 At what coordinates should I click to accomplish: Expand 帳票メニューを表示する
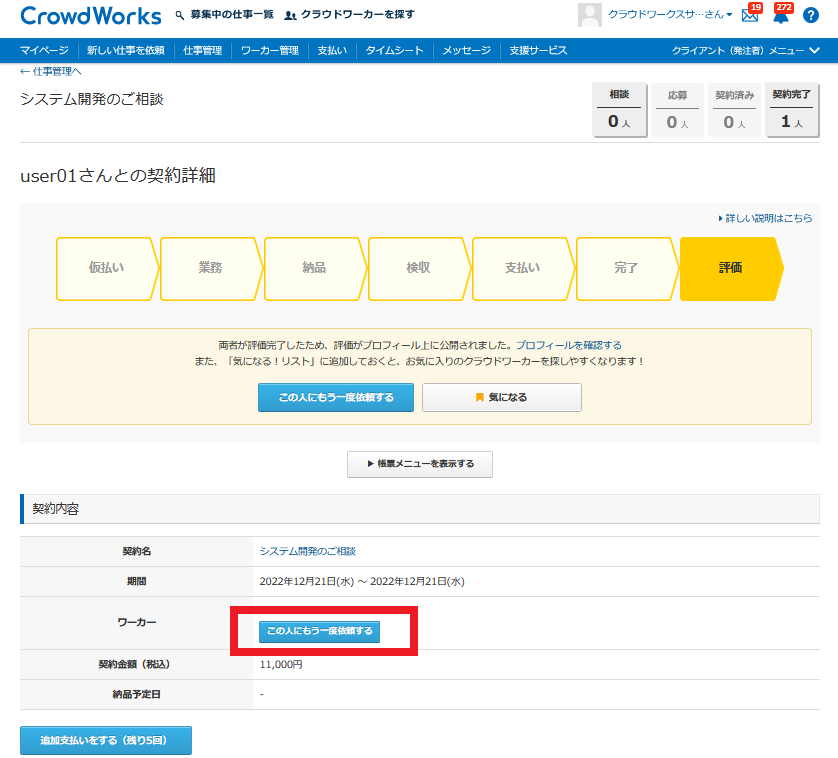419,464
